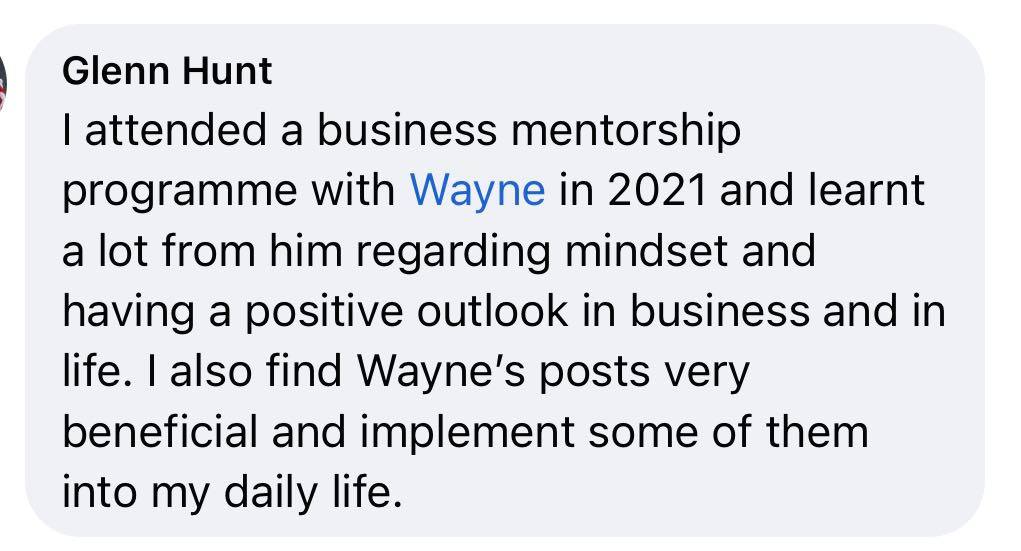Click the word "beneficial" in the comment

click(160, 432)
